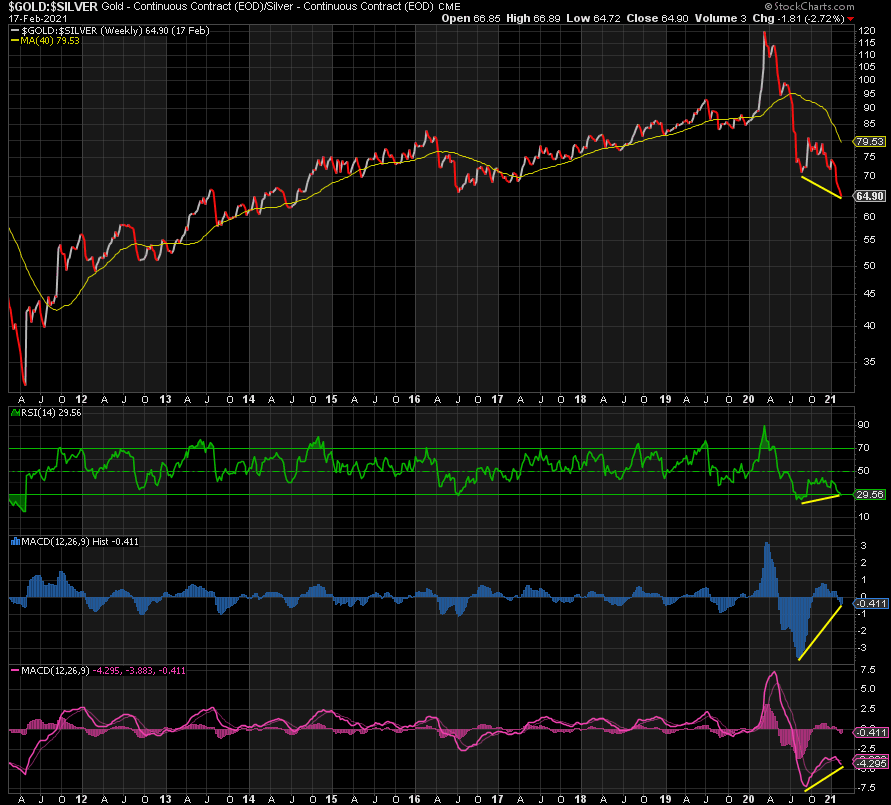Viewport: 891px width, 805px height.
Task: Click the yellow trendline on MACD histogram panel
Action: click(820, 632)
